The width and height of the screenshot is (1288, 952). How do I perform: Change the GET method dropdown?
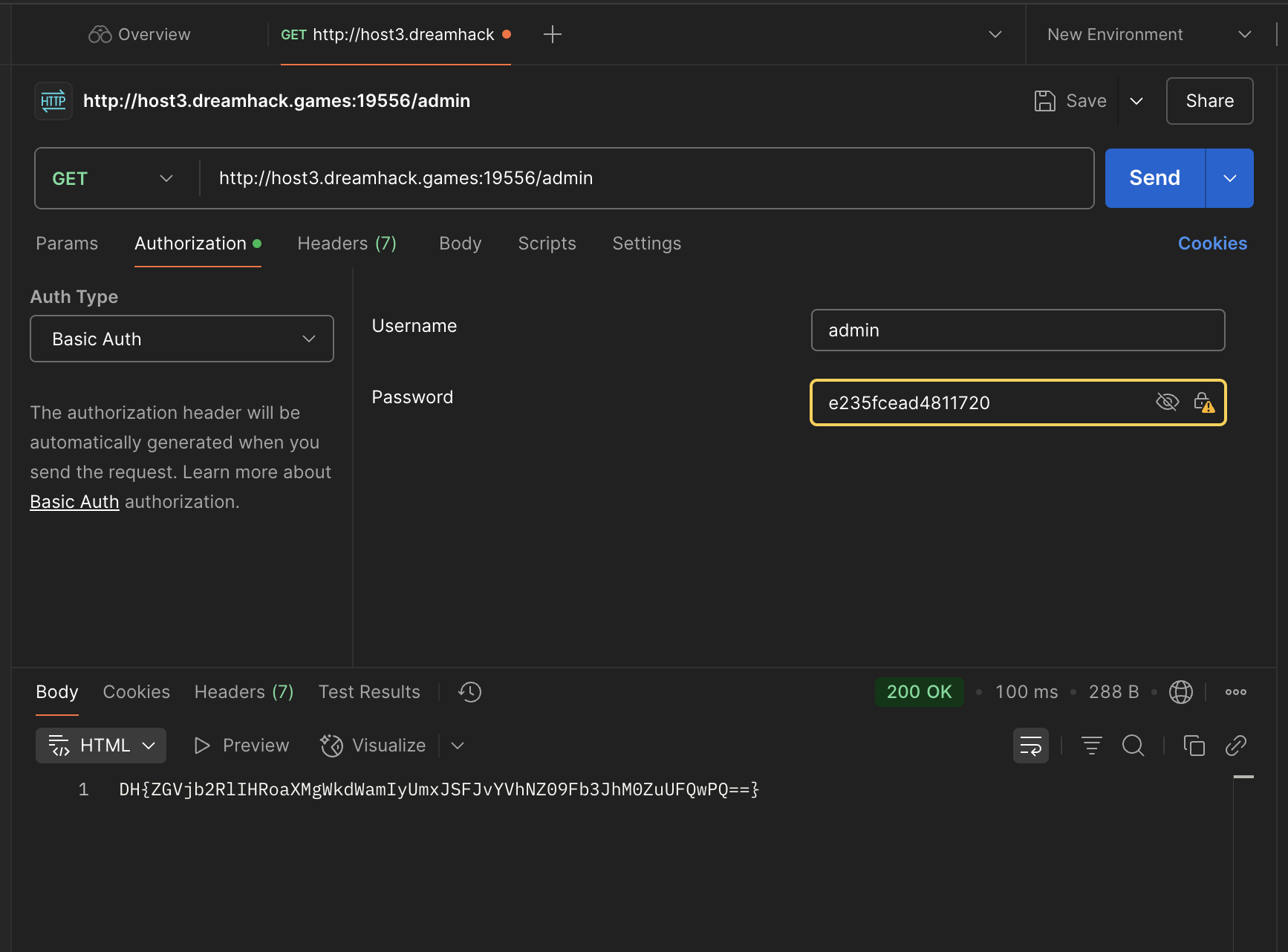click(113, 178)
